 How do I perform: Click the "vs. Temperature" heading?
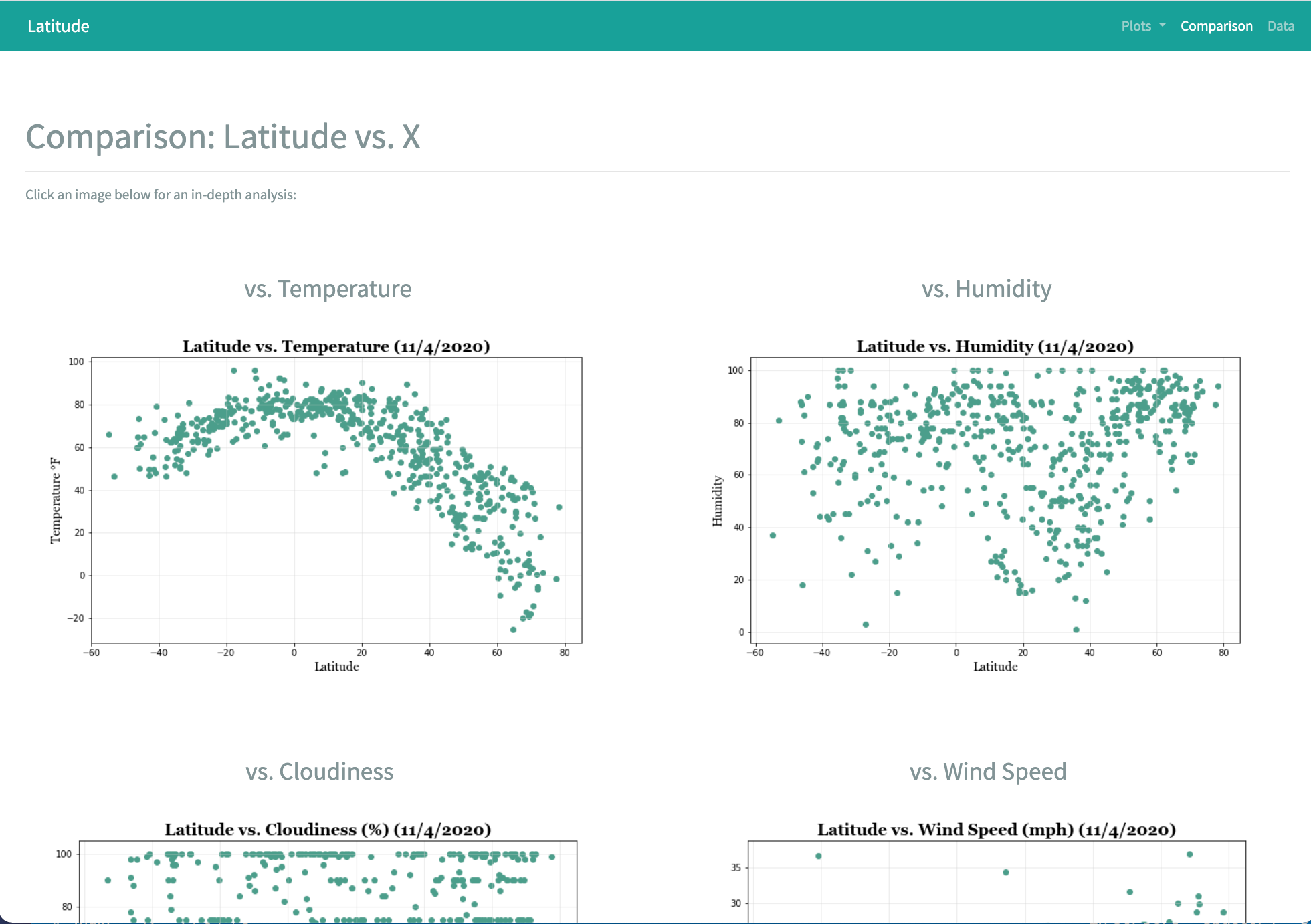point(328,289)
